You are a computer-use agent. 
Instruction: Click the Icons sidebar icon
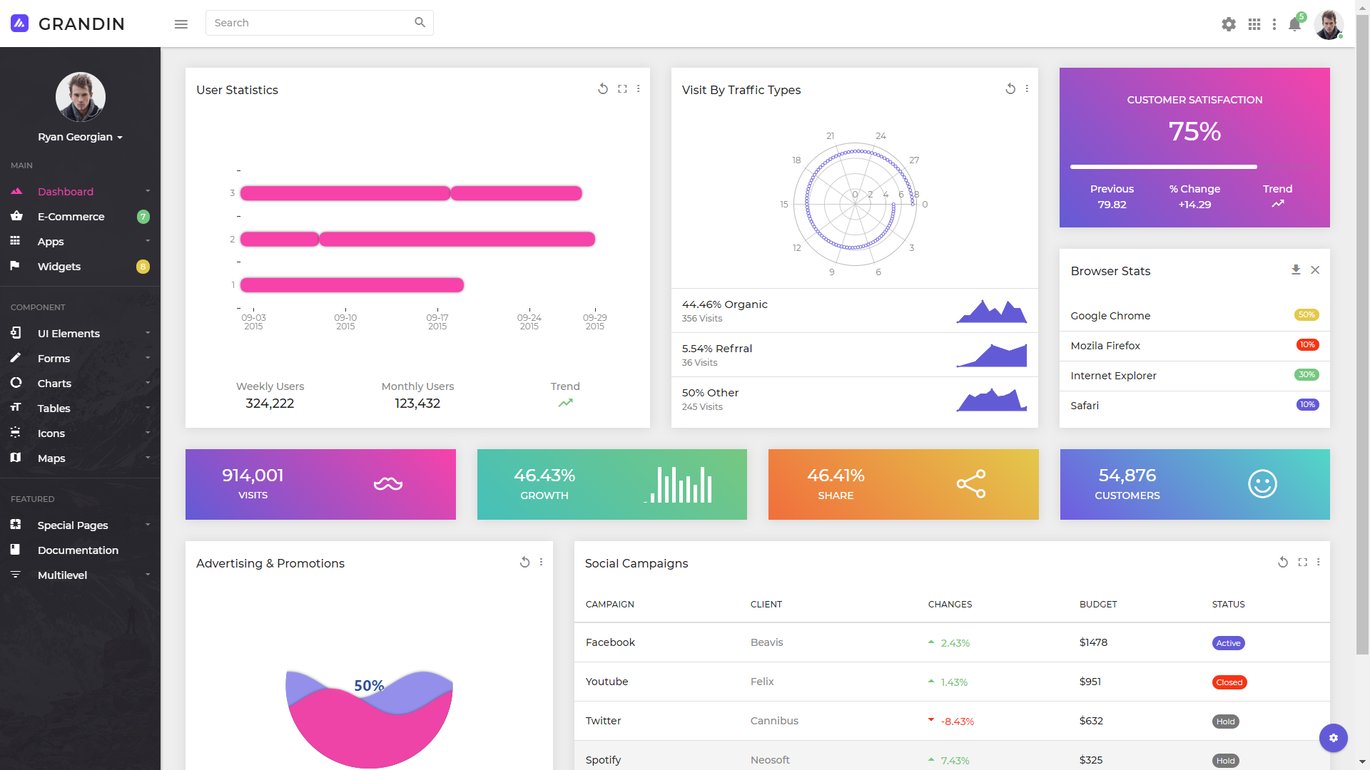point(15,433)
